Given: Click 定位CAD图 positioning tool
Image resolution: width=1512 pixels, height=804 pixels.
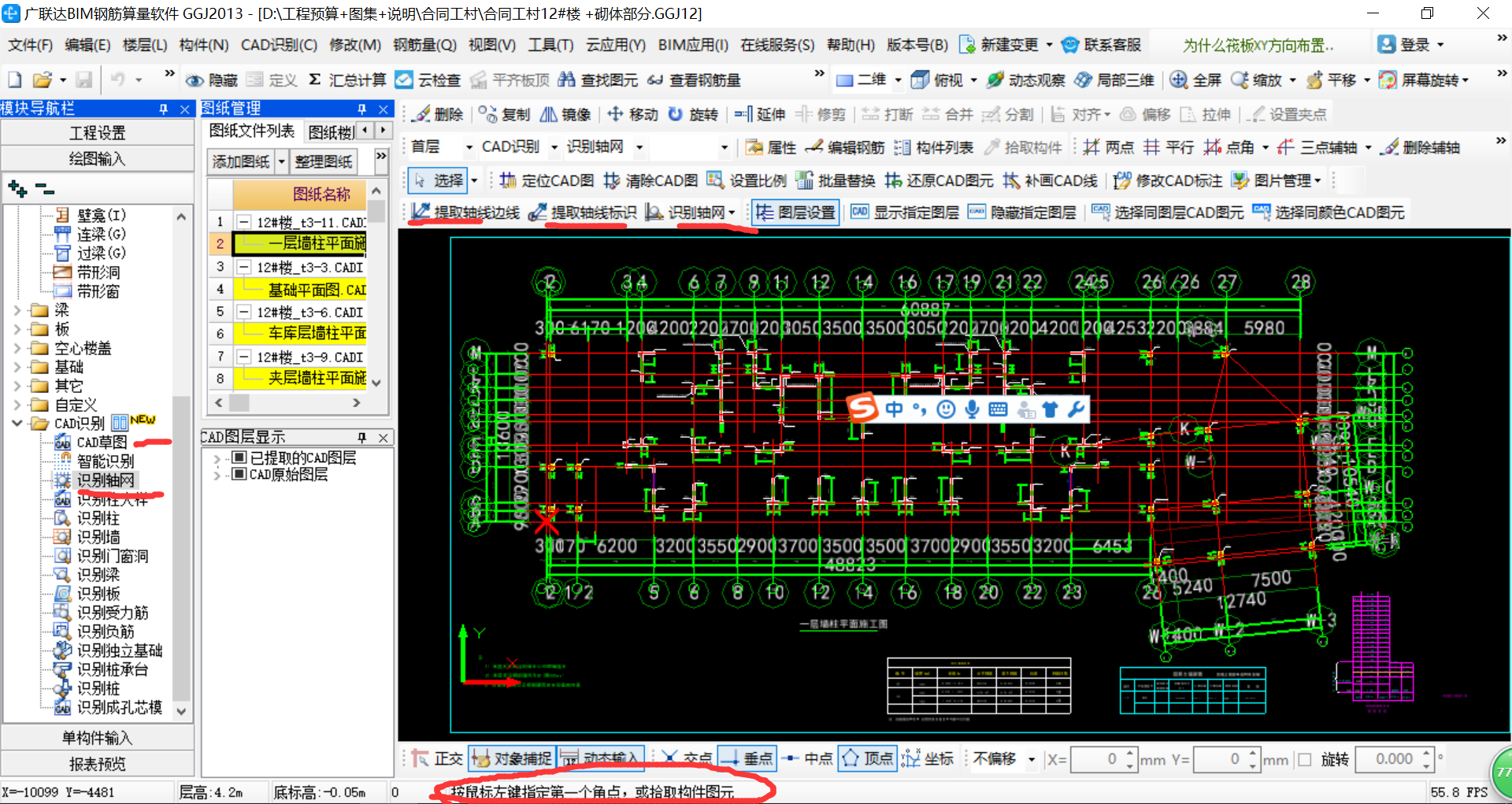Looking at the screenshot, I should [547, 180].
